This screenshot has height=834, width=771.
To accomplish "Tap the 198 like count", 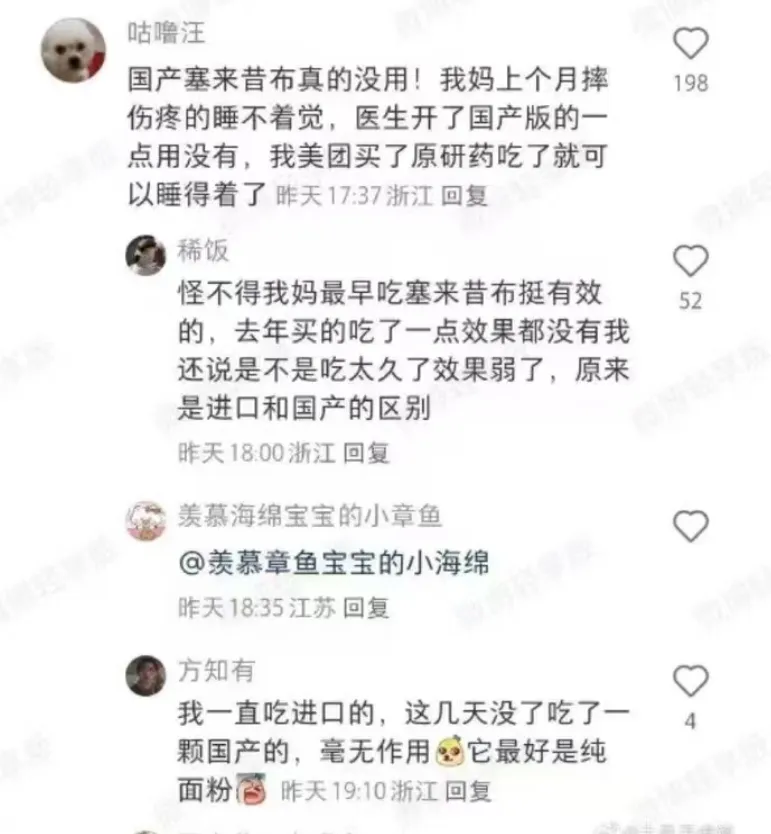I will click(x=691, y=84).
